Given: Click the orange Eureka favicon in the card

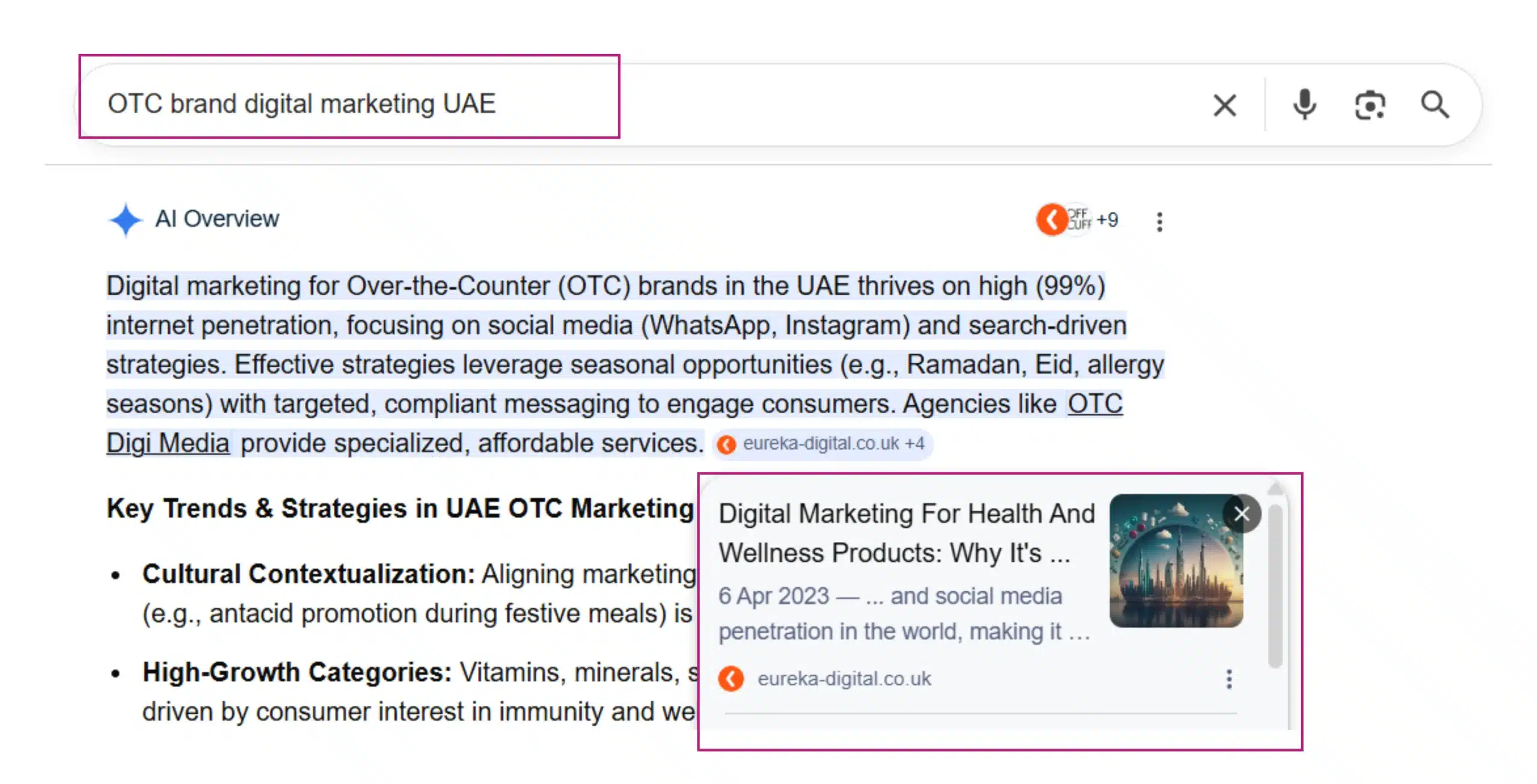Looking at the screenshot, I should 731,679.
